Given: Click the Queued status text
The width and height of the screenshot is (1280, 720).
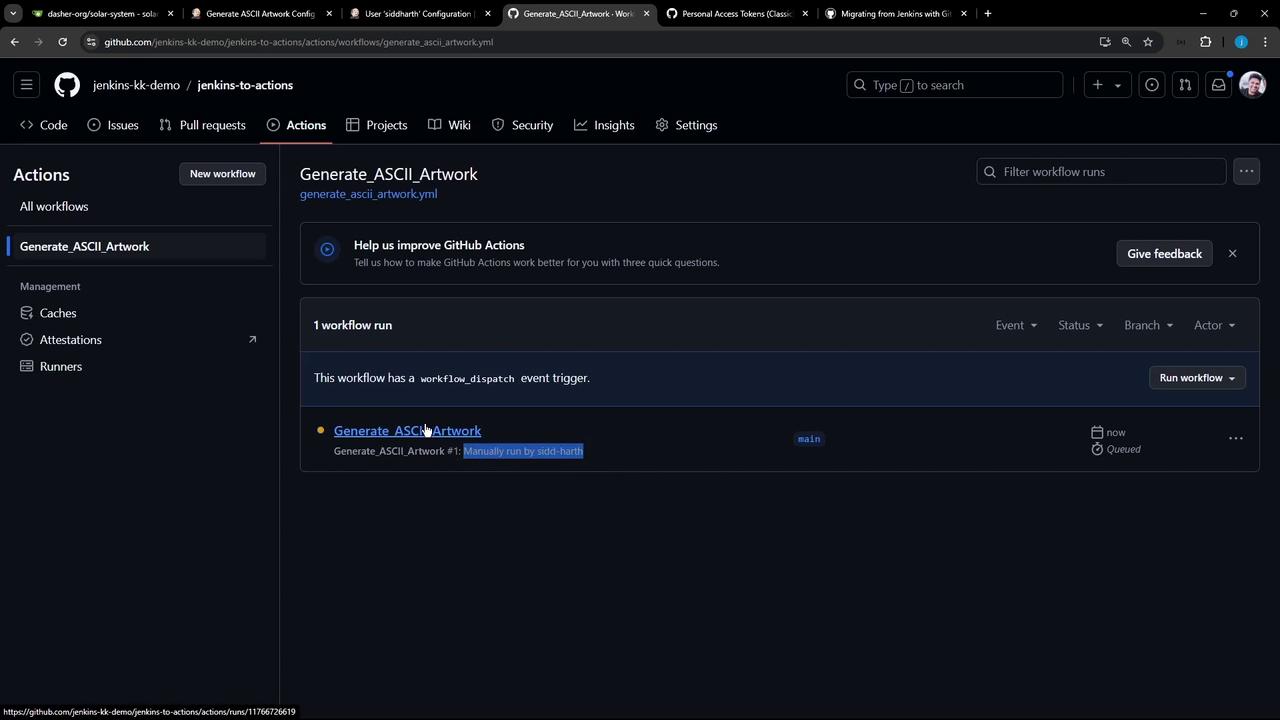Looking at the screenshot, I should tap(1123, 449).
